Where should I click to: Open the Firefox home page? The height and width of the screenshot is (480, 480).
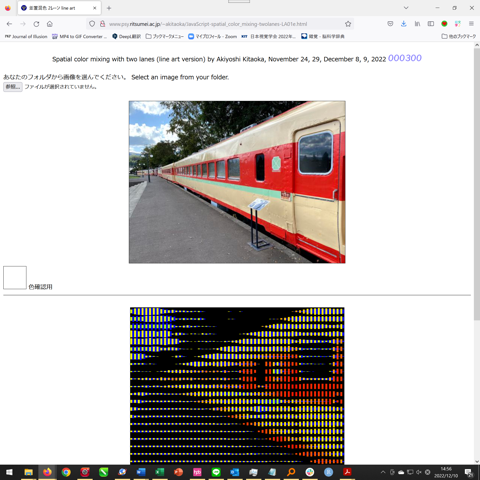(x=50, y=24)
